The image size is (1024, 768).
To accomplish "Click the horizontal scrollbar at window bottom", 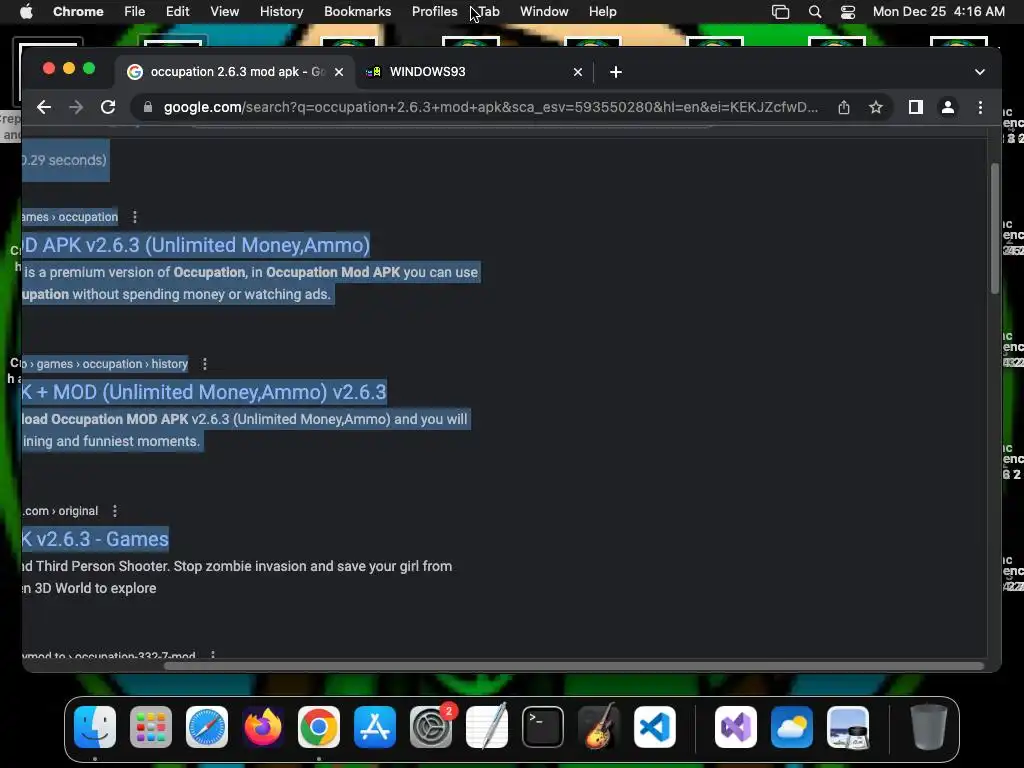I will click(573, 666).
